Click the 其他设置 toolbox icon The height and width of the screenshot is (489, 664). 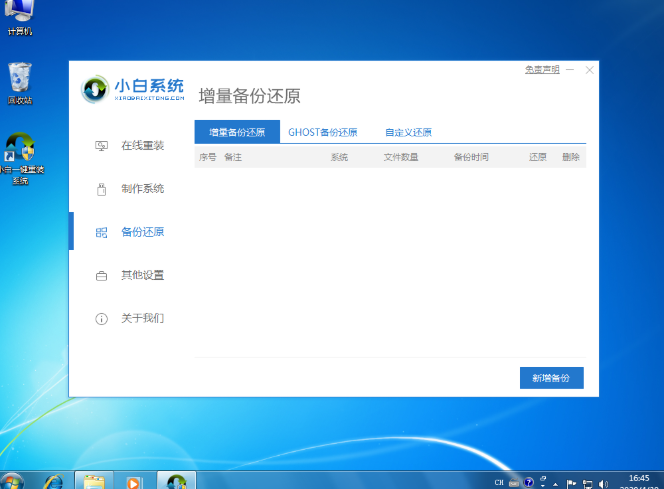pyautogui.click(x=101, y=275)
